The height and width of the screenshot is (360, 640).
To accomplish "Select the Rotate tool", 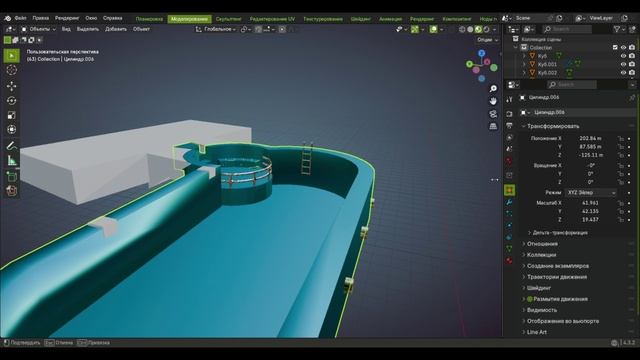I will pos(11,100).
